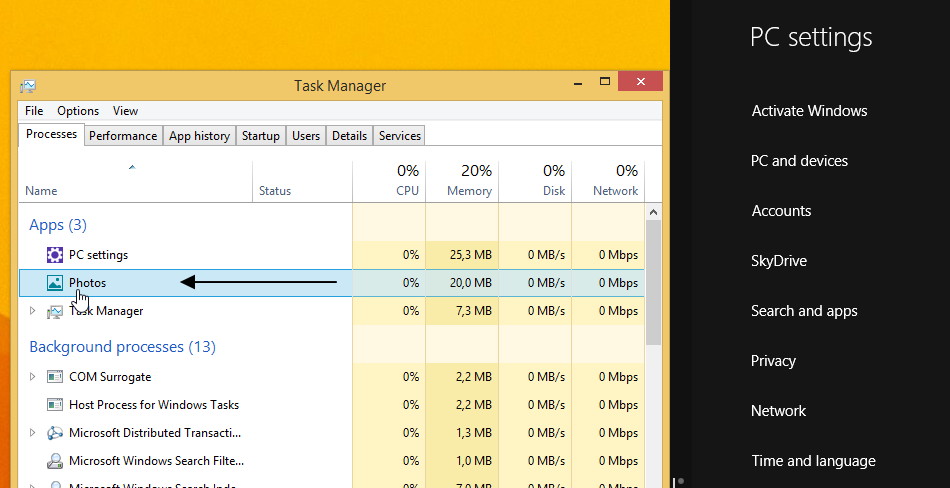The image size is (950, 488).
Task: Sort processes by CPU column
Action: click(390, 181)
